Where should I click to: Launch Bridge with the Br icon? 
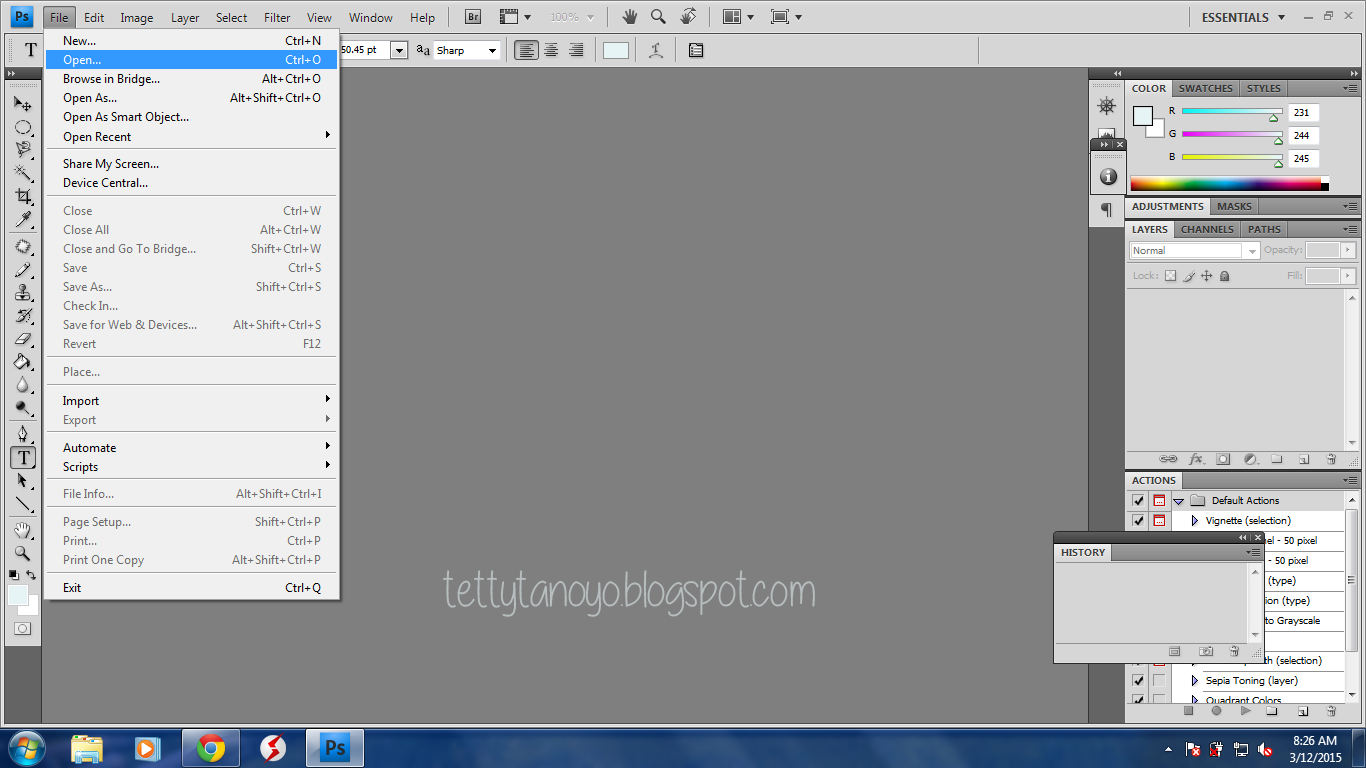[473, 17]
